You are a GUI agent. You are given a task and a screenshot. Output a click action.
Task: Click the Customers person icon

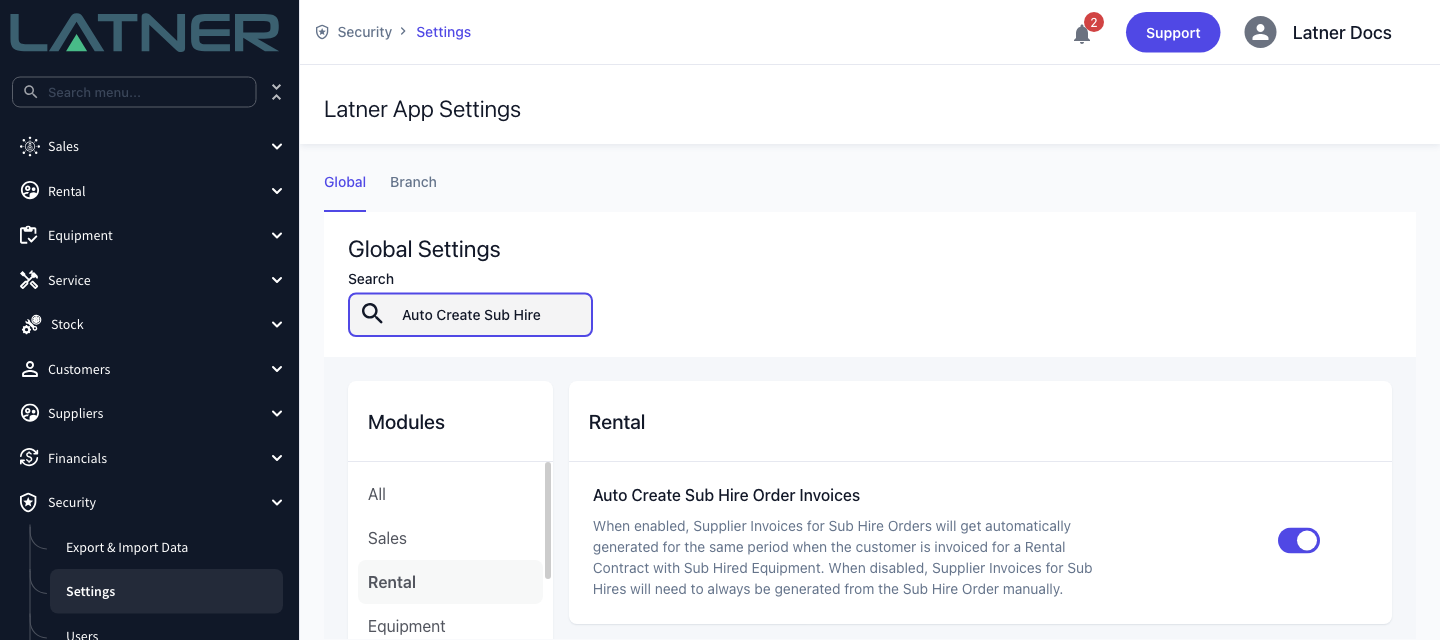[x=30, y=369]
